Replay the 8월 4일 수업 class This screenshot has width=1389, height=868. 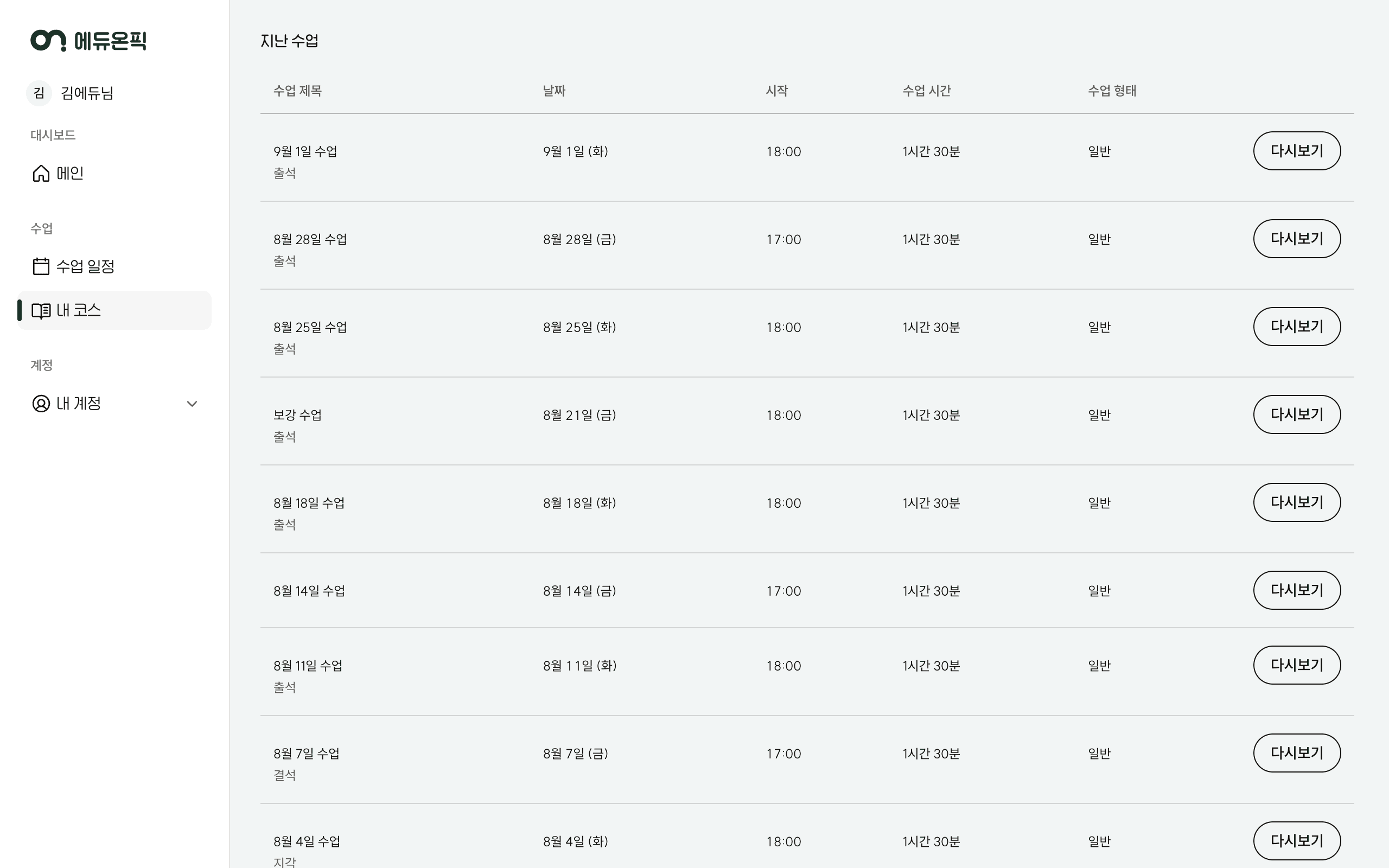(x=1297, y=841)
